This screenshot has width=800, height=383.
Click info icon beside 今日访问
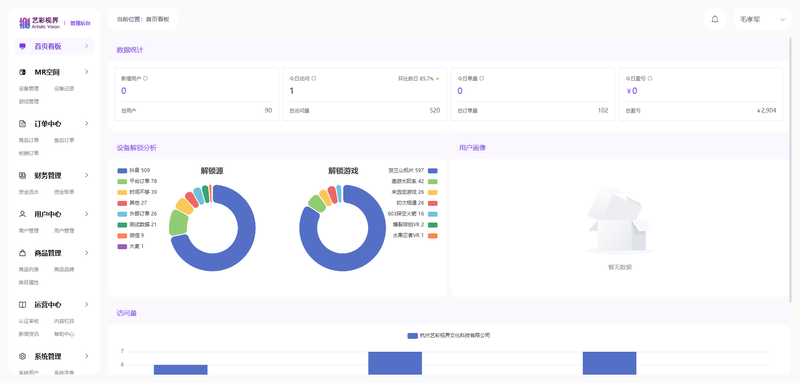pyautogui.click(x=313, y=79)
